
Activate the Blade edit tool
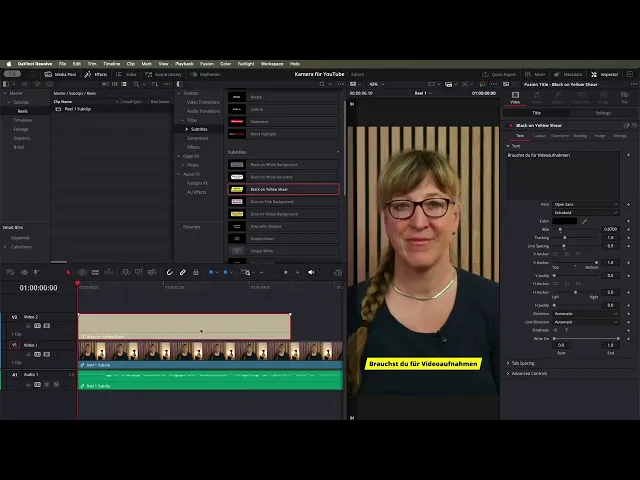pyautogui.click(x=95, y=272)
